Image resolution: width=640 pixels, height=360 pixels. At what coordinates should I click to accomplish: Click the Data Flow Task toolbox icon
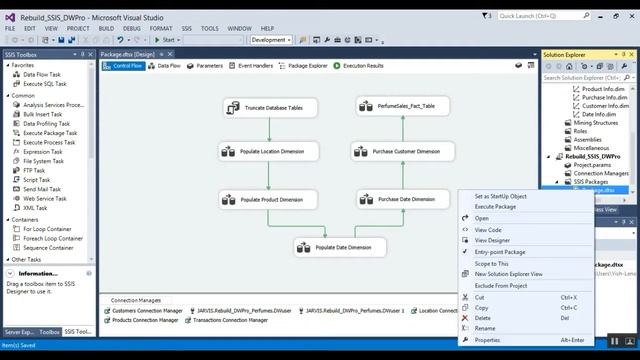17,74
